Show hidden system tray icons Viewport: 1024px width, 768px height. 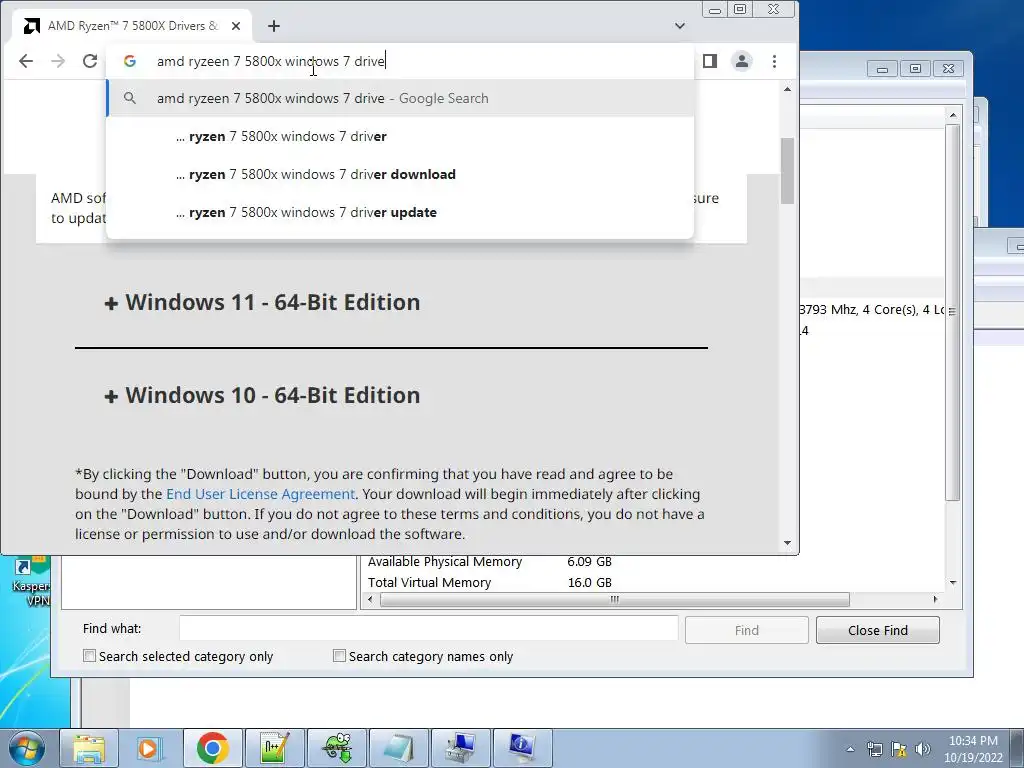coord(850,749)
